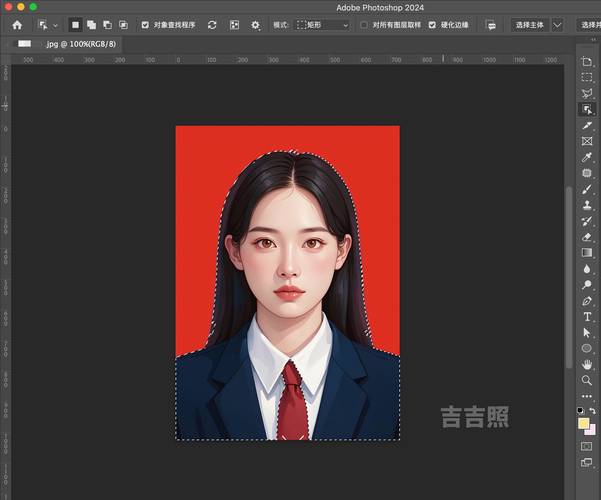This screenshot has width=601, height=500.
Task: Open the 模式 矩形 dropdown
Action: tap(322, 25)
